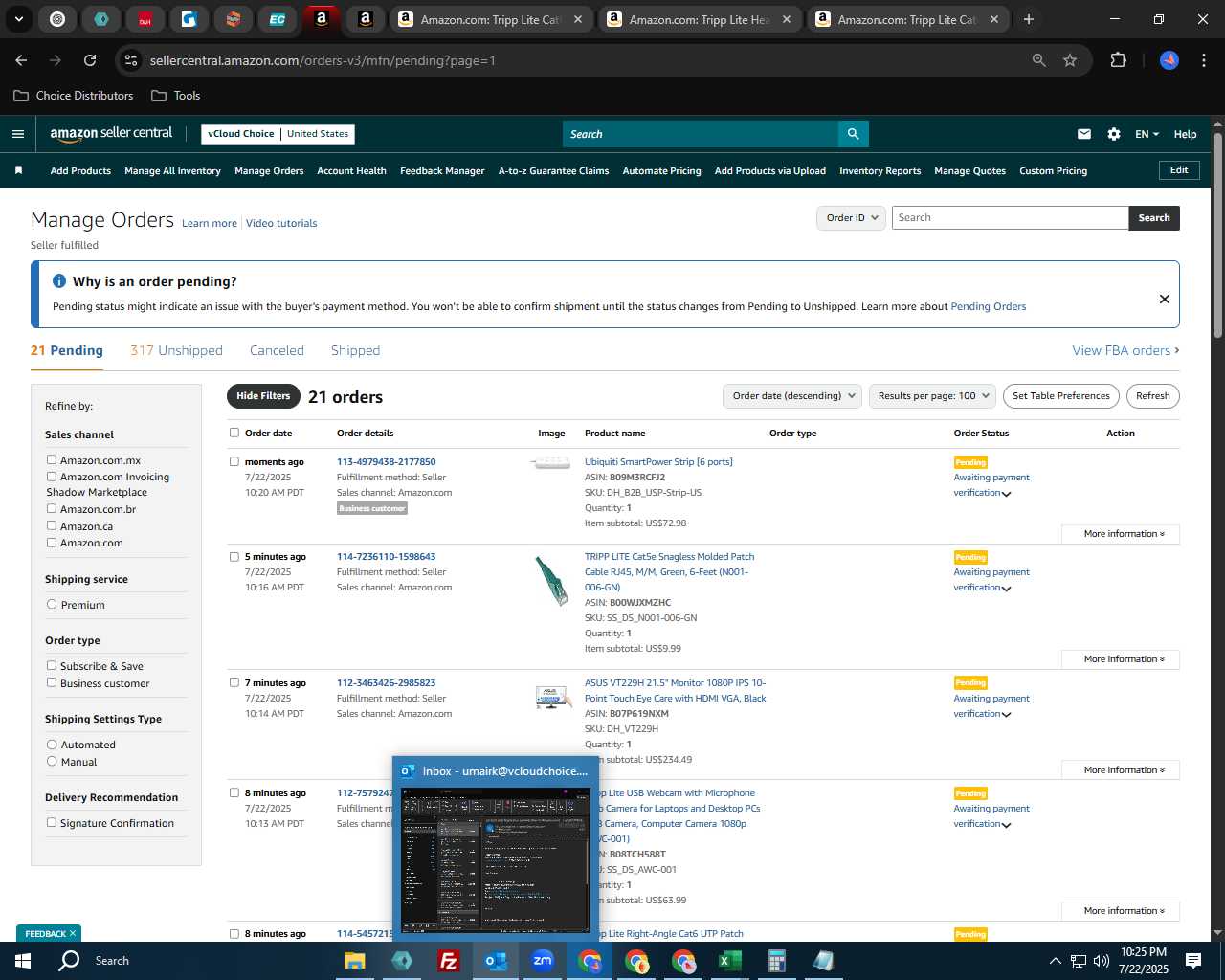The image size is (1225, 980).
Task: Select the Automated shipping settings radio button
Action: pyautogui.click(x=52, y=745)
